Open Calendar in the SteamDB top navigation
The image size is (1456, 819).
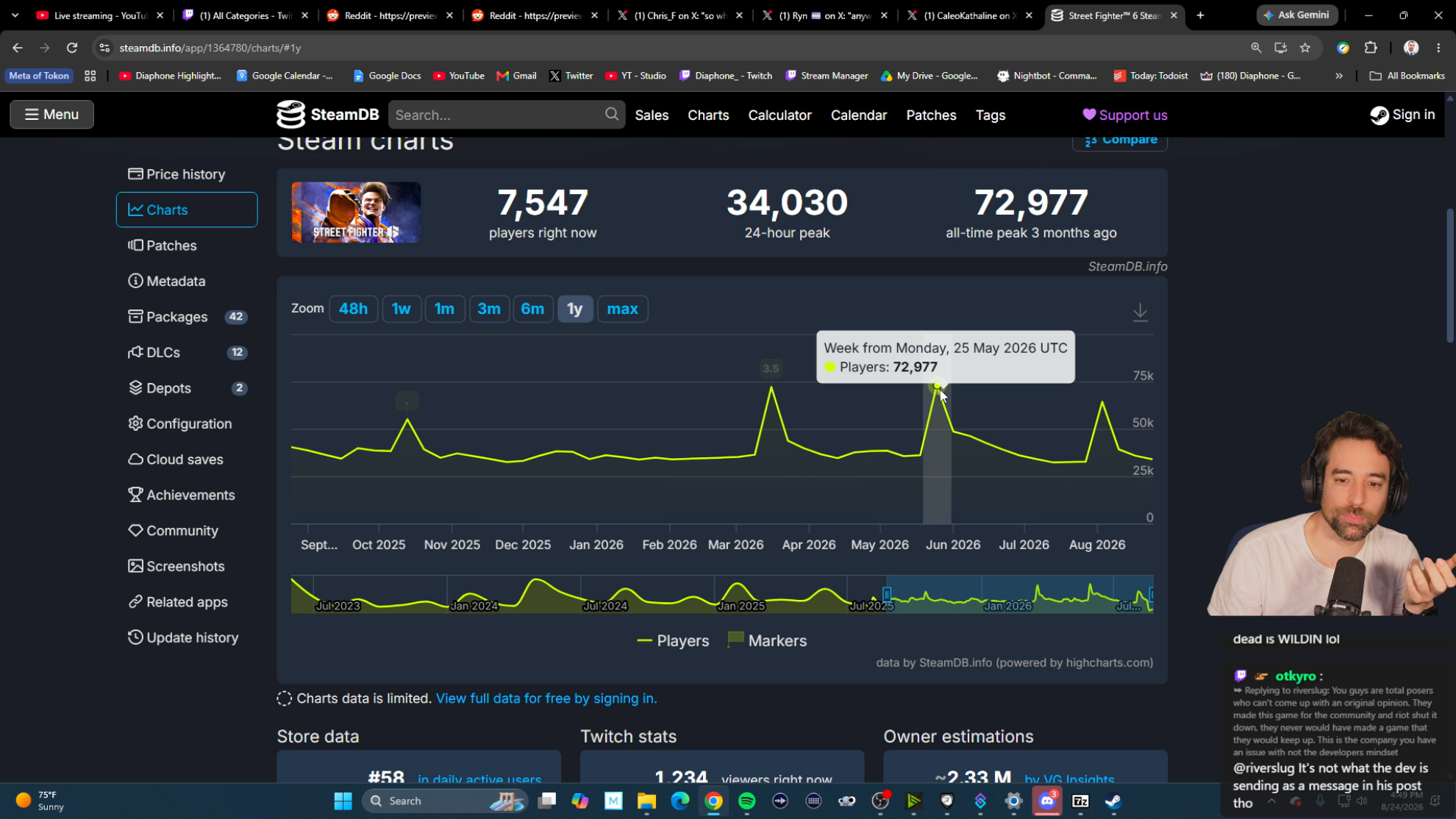858,115
